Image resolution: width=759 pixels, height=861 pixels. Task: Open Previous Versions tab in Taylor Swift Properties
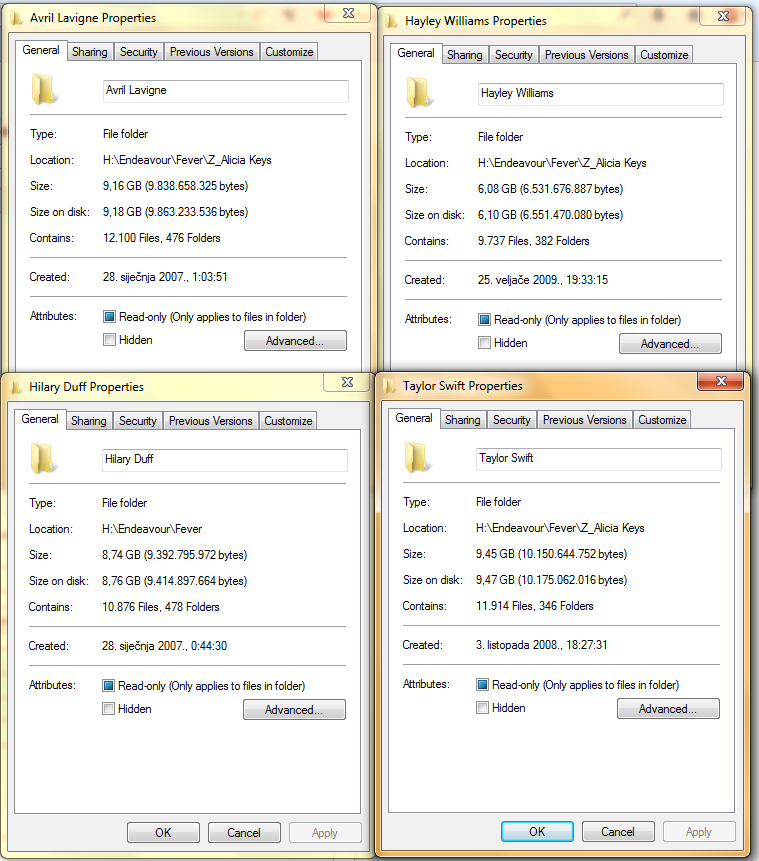[x=584, y=420]
